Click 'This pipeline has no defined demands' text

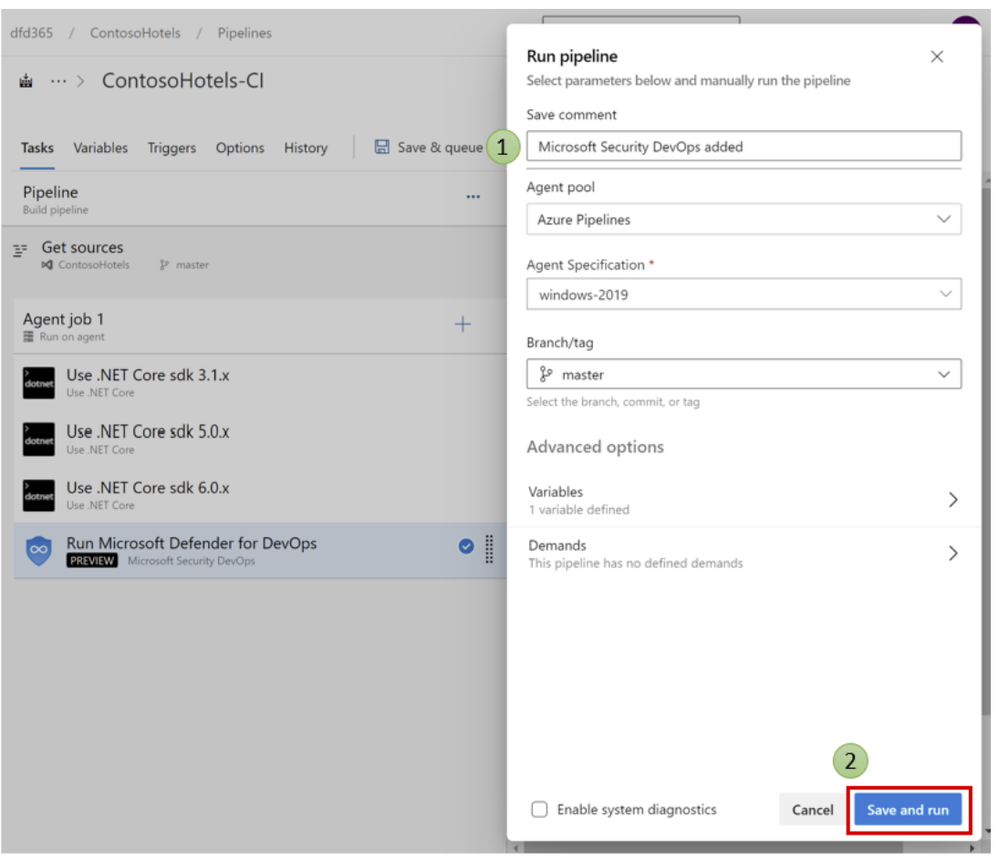point(636,563)
